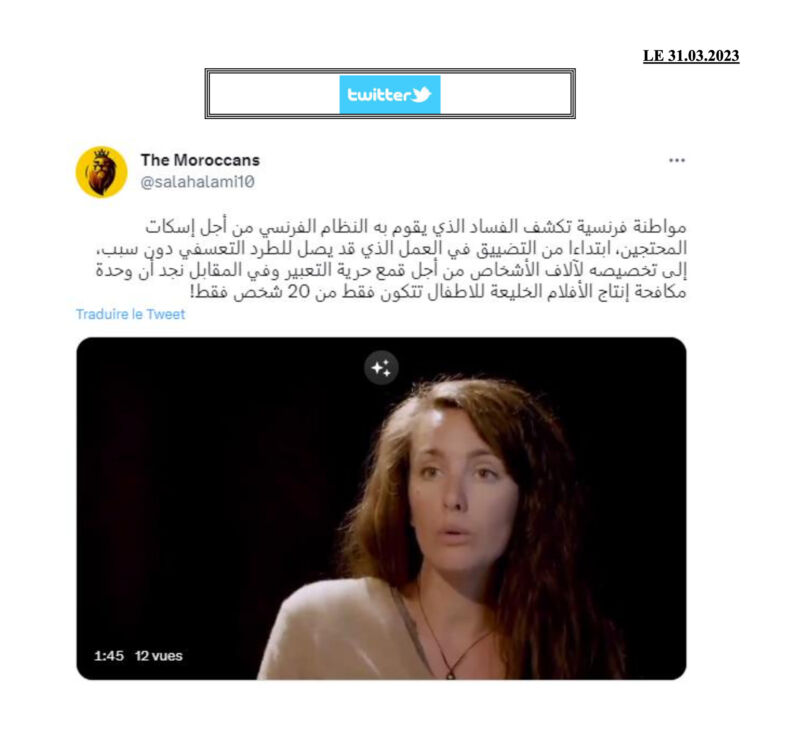800x752 pixels.
Task: Click the last line mentioning 20 in tweet
Action: point(438,292)
